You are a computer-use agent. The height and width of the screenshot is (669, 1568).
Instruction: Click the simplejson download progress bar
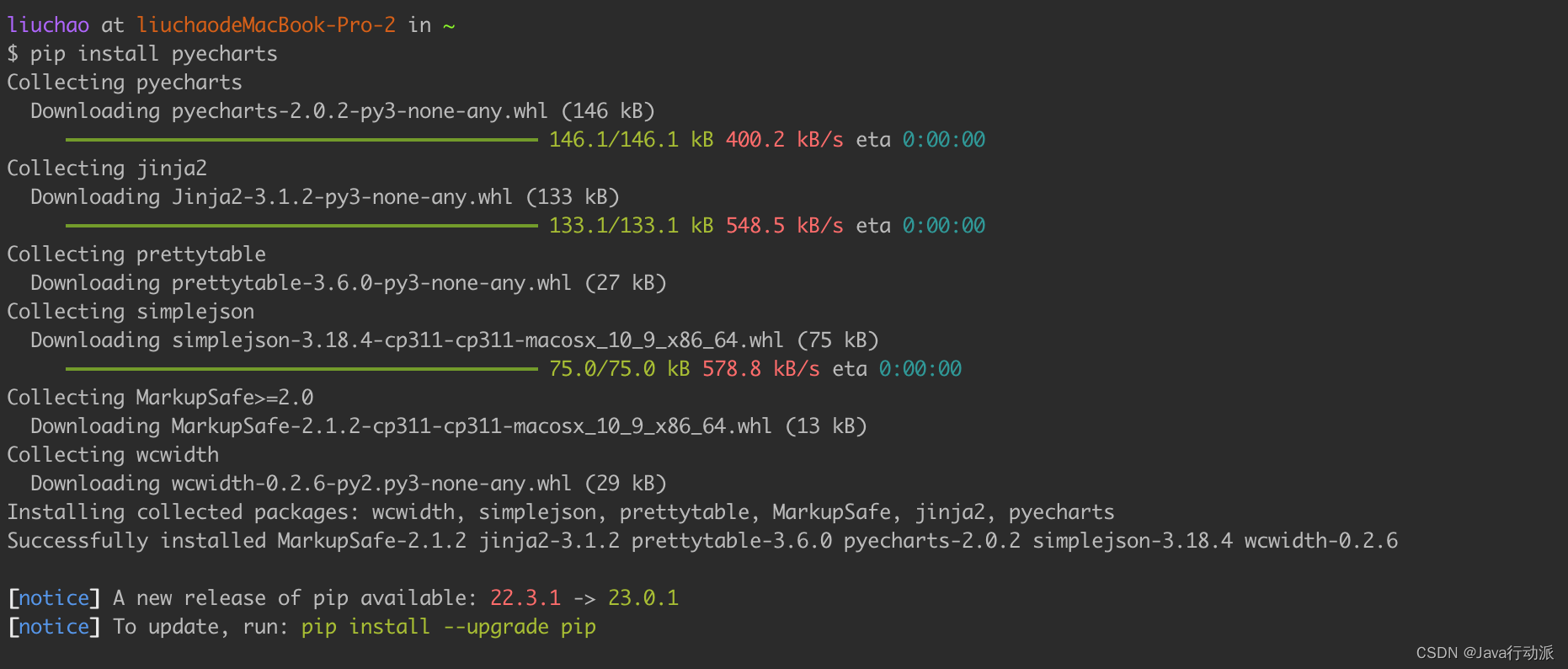coord(301,369)
